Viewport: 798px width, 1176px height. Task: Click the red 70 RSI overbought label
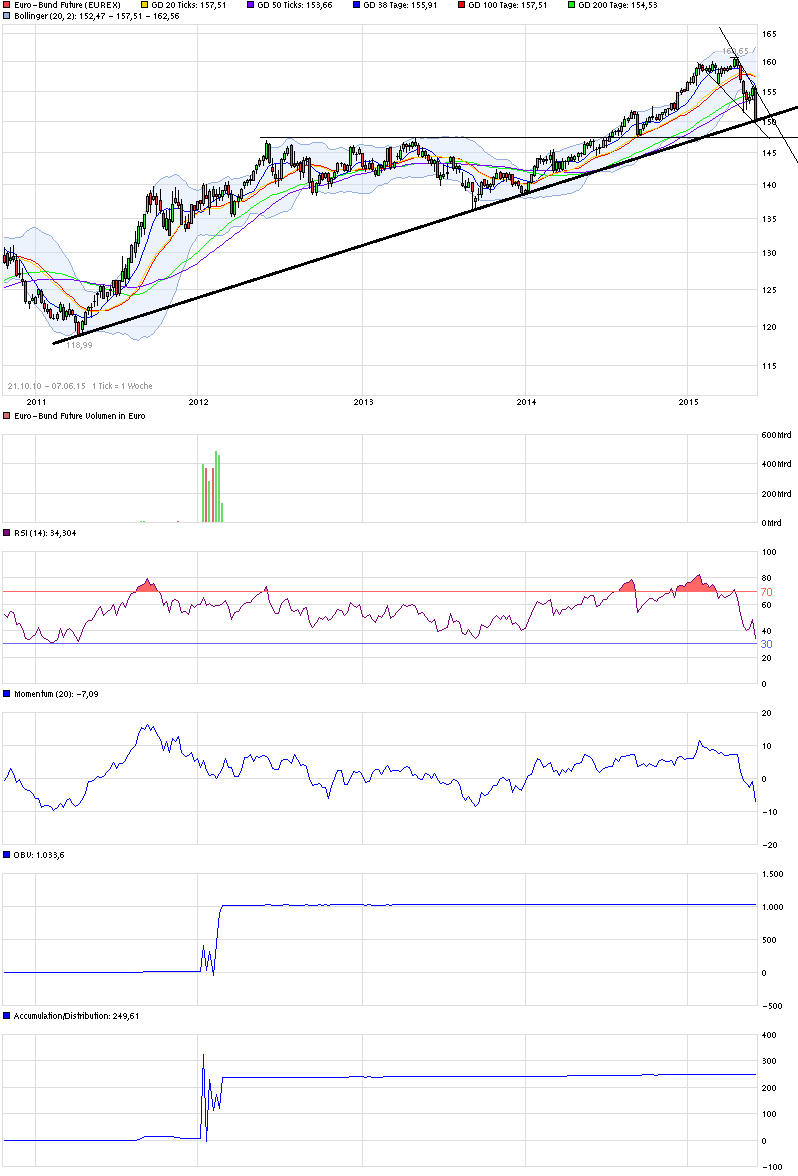[766, 592]
